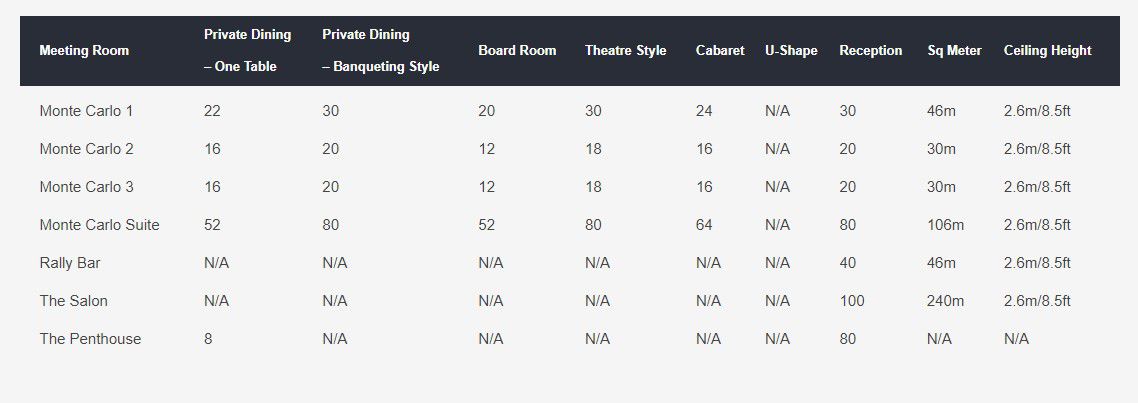Select the Rally Bar row label
This screenshot has width=1138, height=403.
[x=70, y=263]
